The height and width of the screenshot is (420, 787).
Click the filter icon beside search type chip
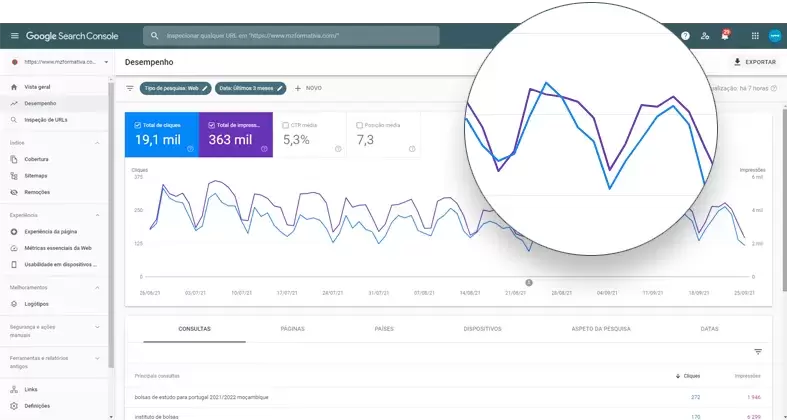[130, 88]
